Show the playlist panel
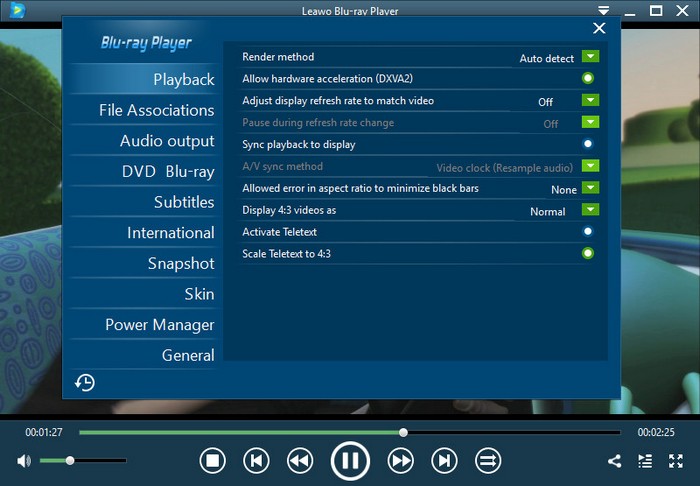Image resolution: width=700 pixels, height=486 pixels. pos(645,461)
